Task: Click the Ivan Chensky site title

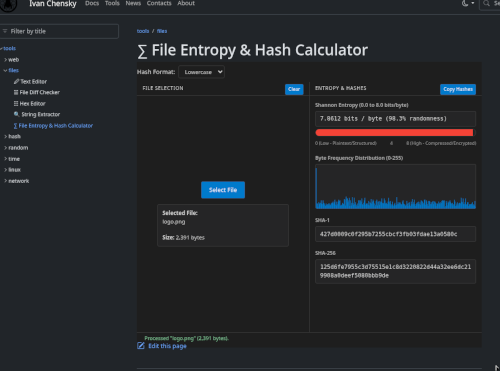Action: click(53, 4)
